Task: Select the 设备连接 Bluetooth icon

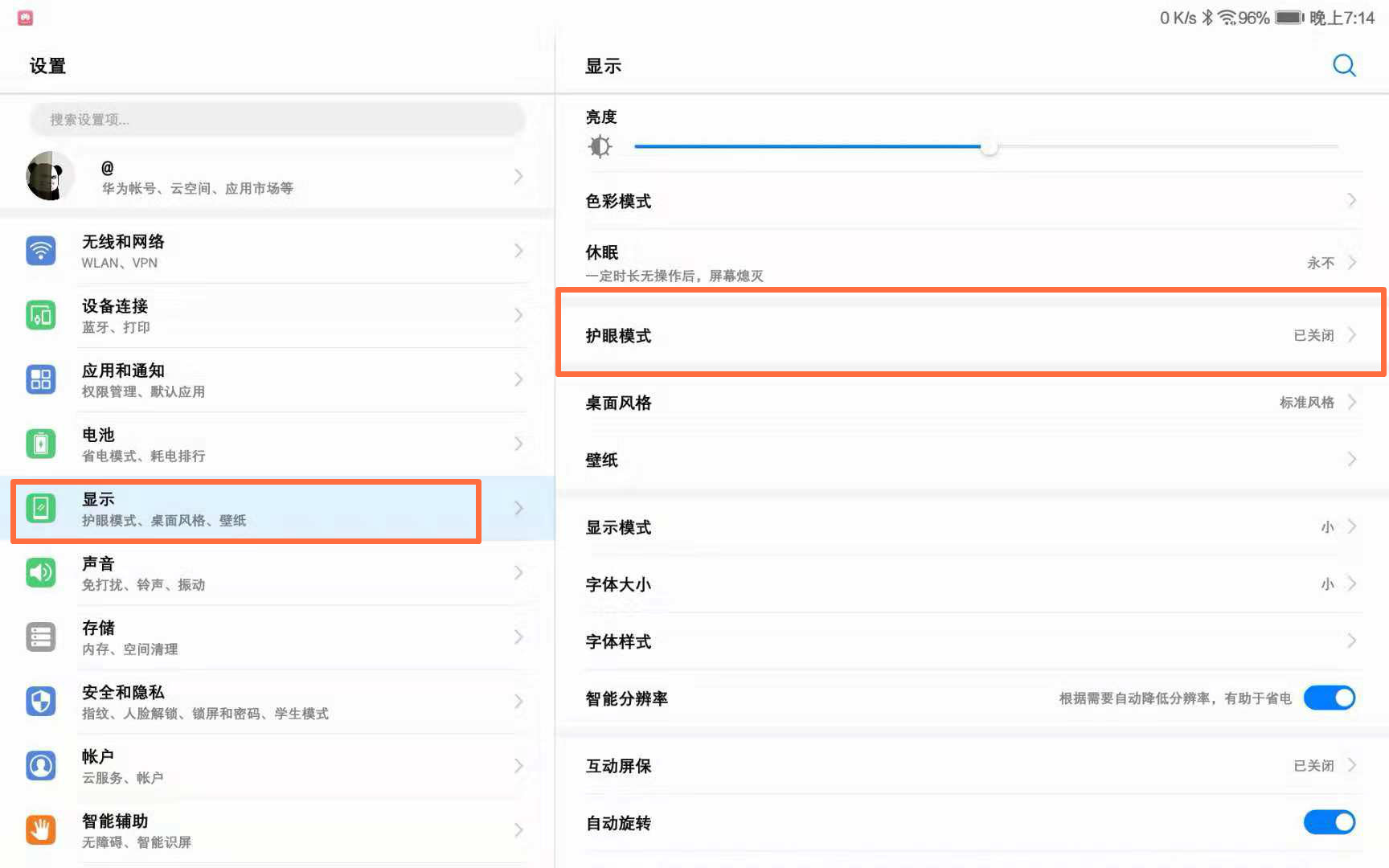Action: tap(41, 315)
